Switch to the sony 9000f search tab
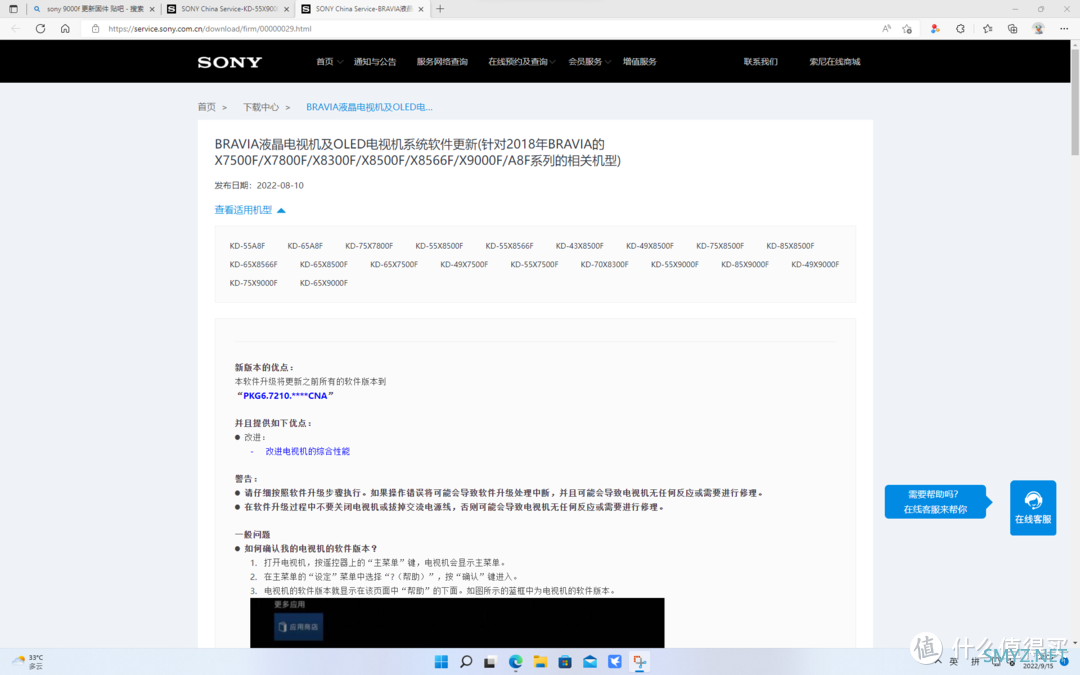1080x675 pixels. [x=94, y=9]
